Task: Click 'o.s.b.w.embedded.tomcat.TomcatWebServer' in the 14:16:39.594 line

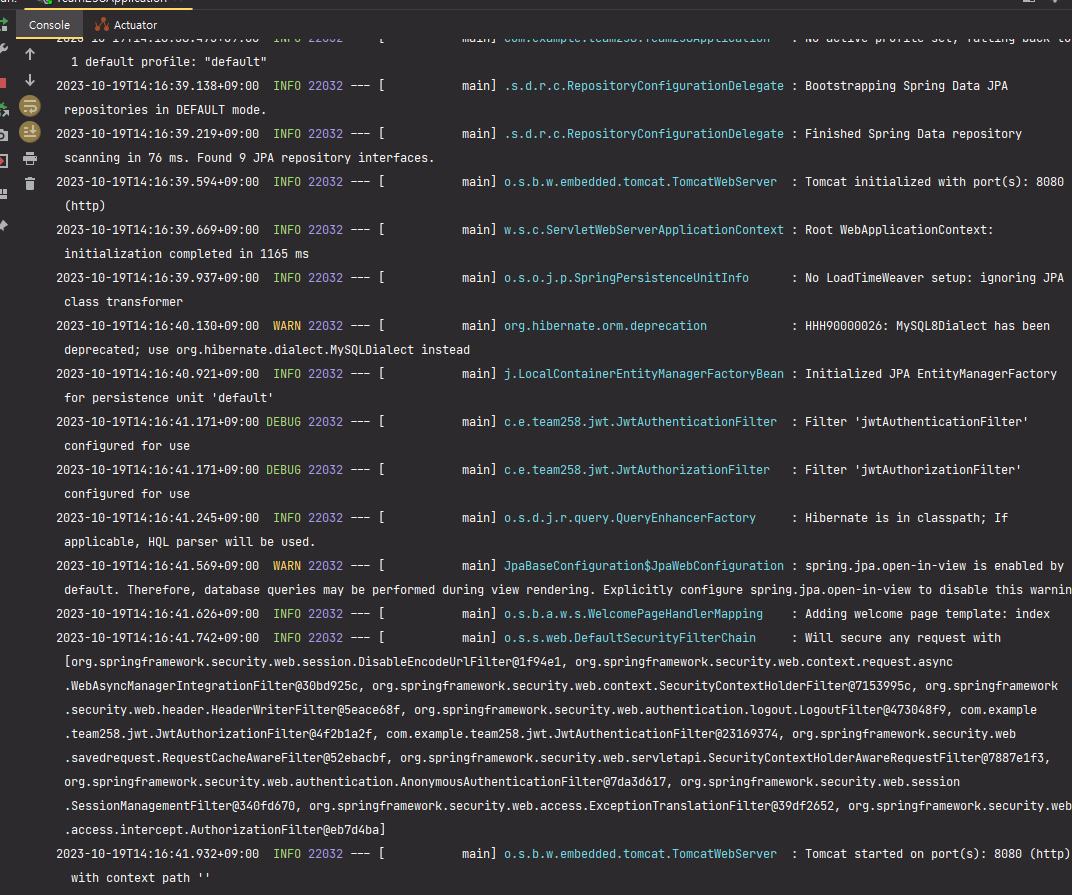Action: coord(640,182)
